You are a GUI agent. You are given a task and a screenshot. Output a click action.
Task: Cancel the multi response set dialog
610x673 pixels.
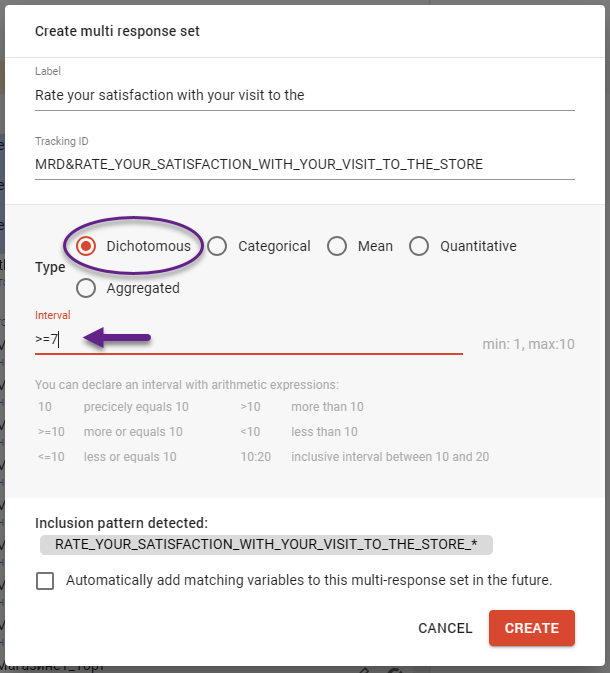445,628
